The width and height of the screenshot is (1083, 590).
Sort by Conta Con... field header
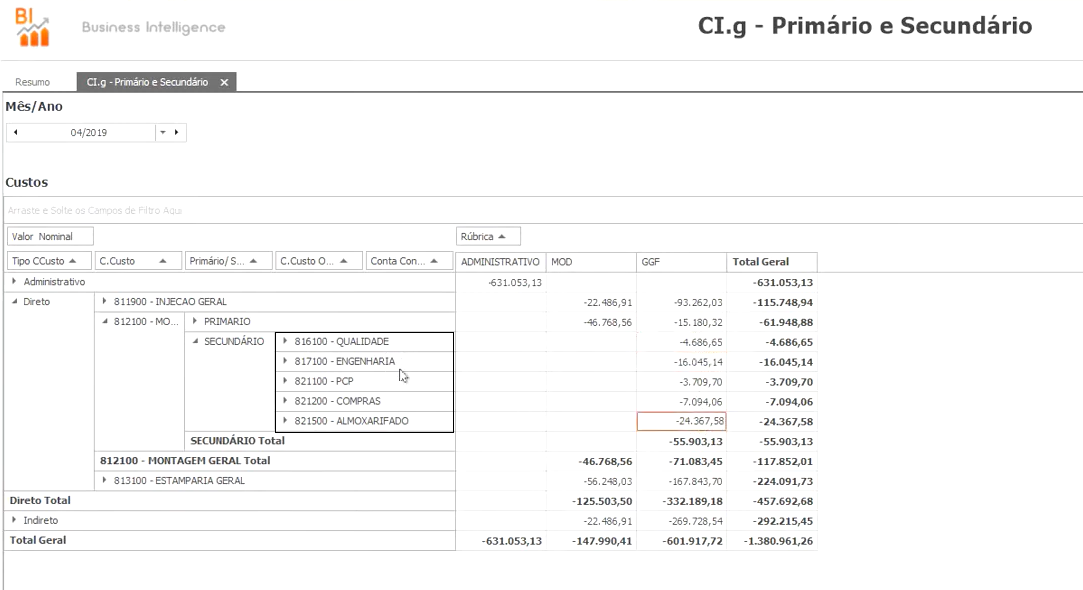click(x=410, y=261)
